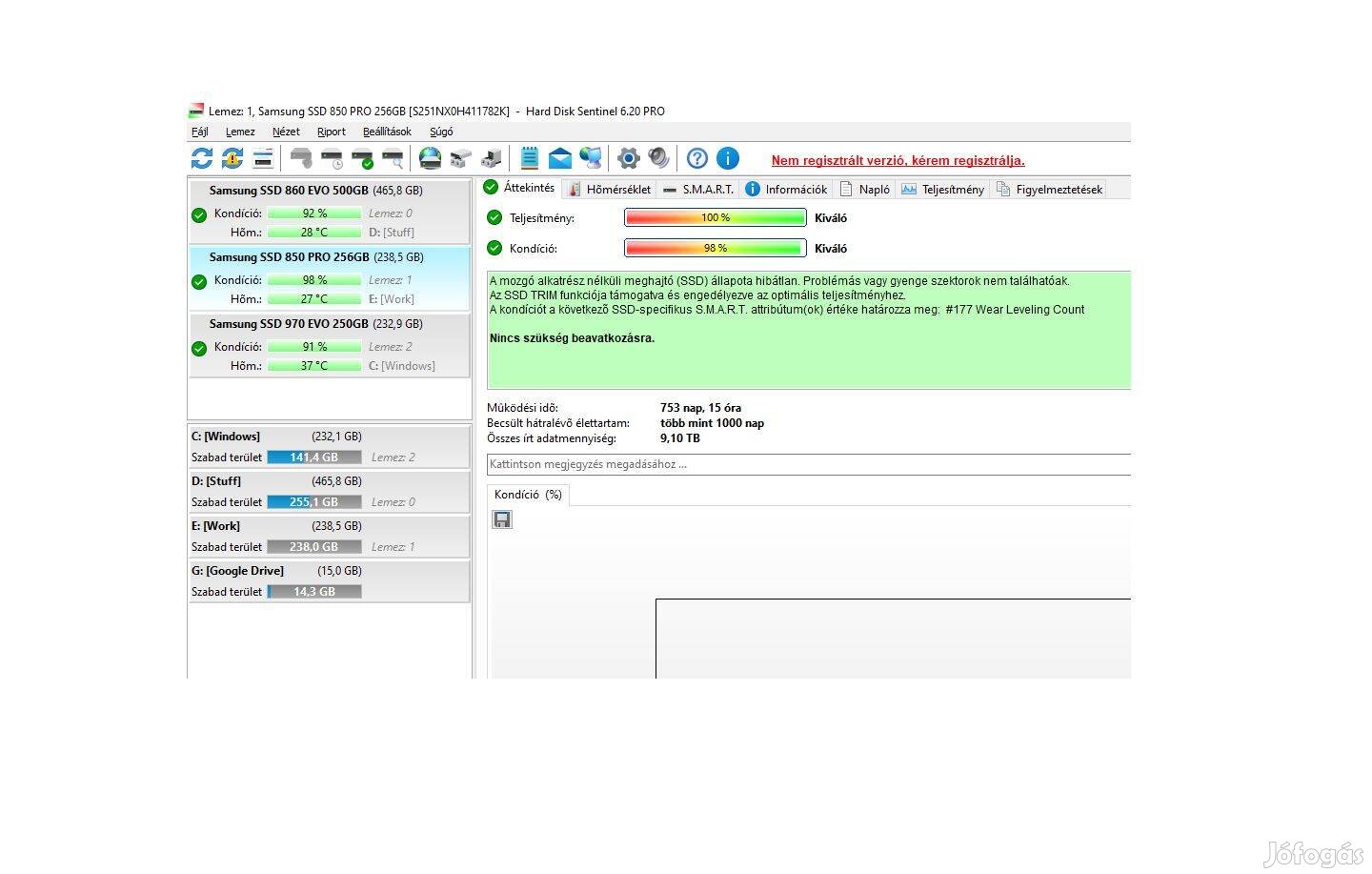The image size is (1372, 874).
Task: Click the blue envelope email icon
Action: (x=560, y=158)
